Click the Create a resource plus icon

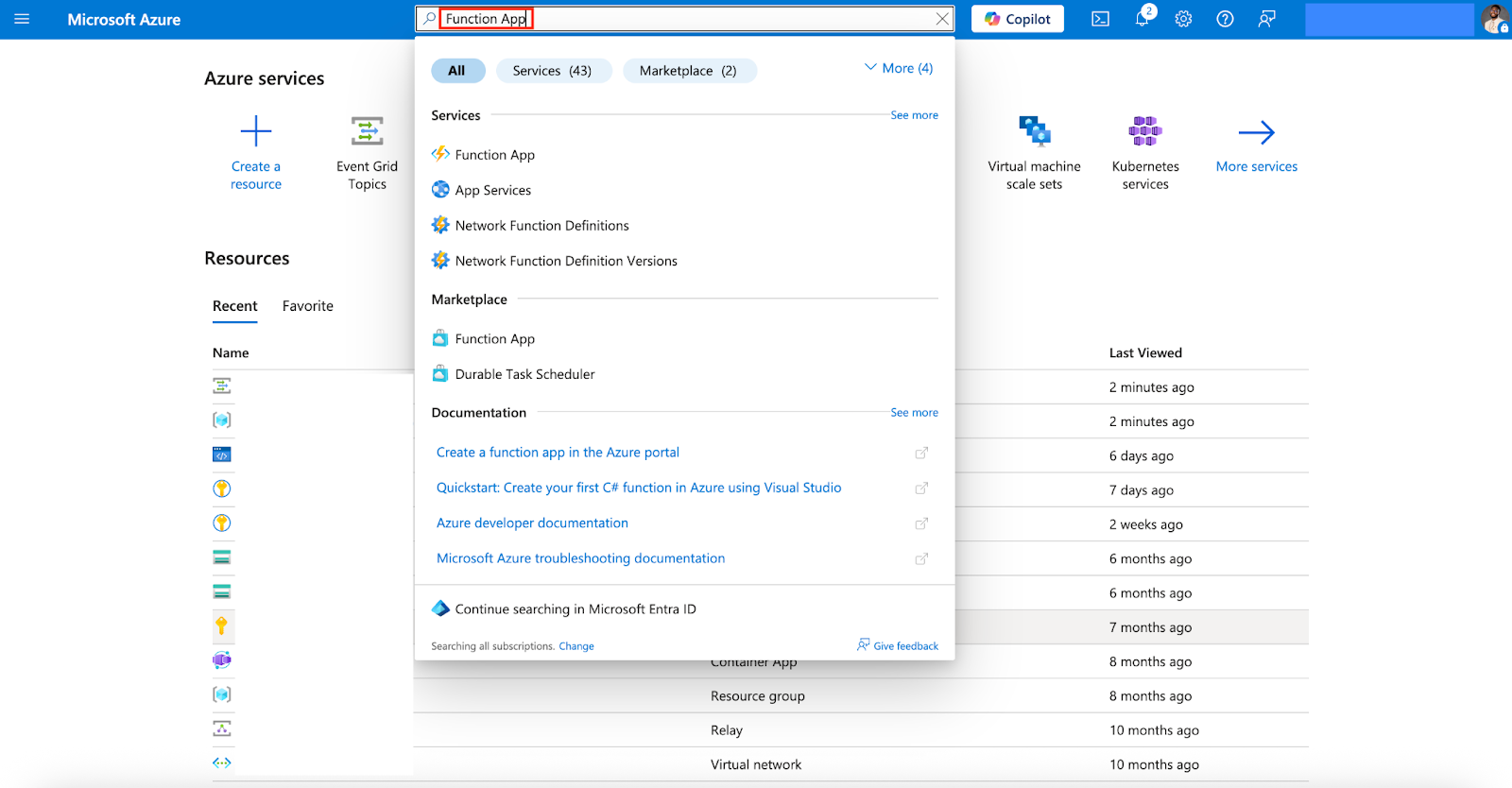[x=256, y=131]
